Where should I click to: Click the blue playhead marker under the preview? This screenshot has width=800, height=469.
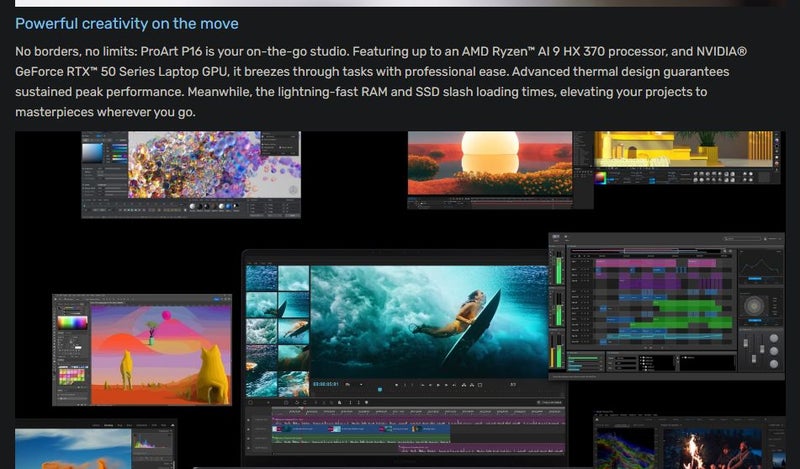[379, 389]
